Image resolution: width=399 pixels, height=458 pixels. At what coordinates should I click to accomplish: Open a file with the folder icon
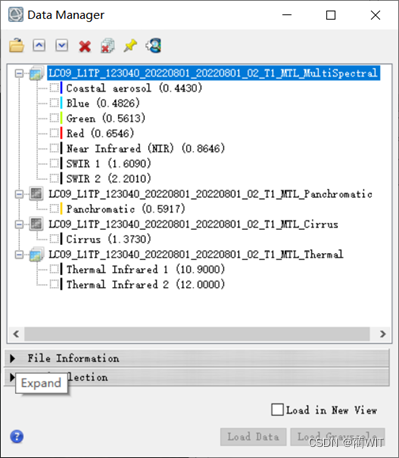17,45
